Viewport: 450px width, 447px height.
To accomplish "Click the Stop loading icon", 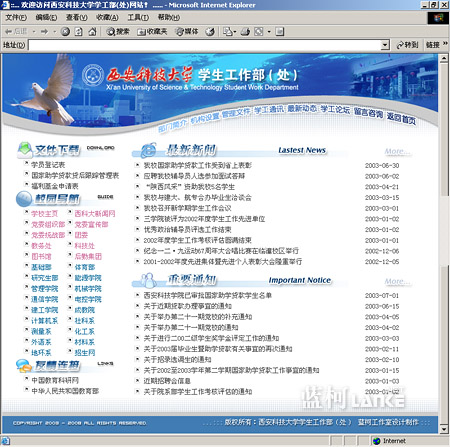I will pyautogui.click(x=65, y=32).
